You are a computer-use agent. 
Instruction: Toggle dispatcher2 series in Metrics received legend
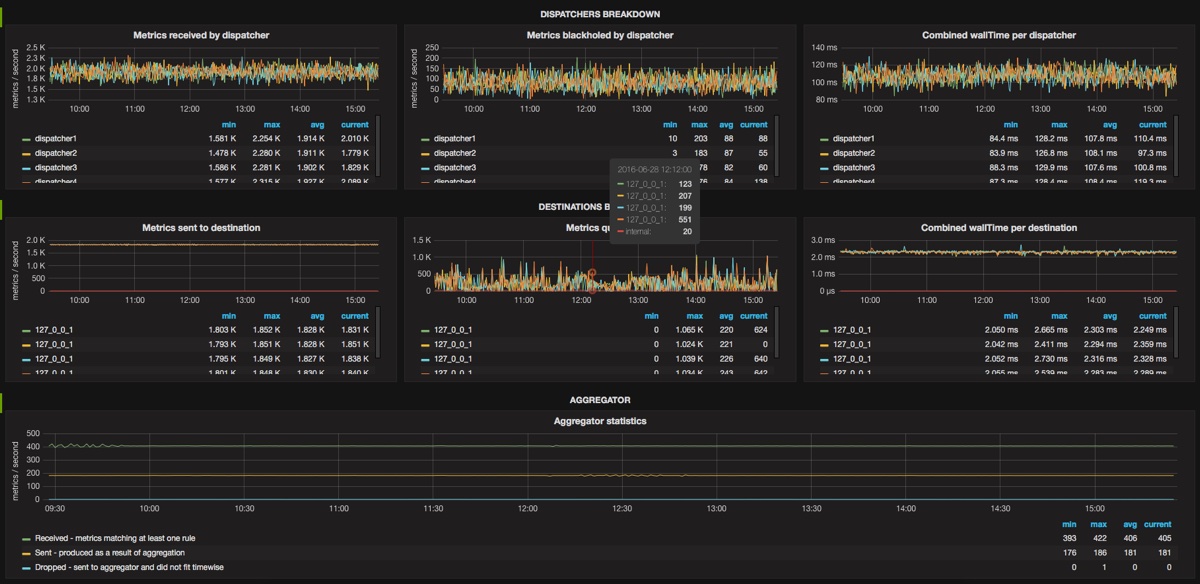tap(55, 153)
